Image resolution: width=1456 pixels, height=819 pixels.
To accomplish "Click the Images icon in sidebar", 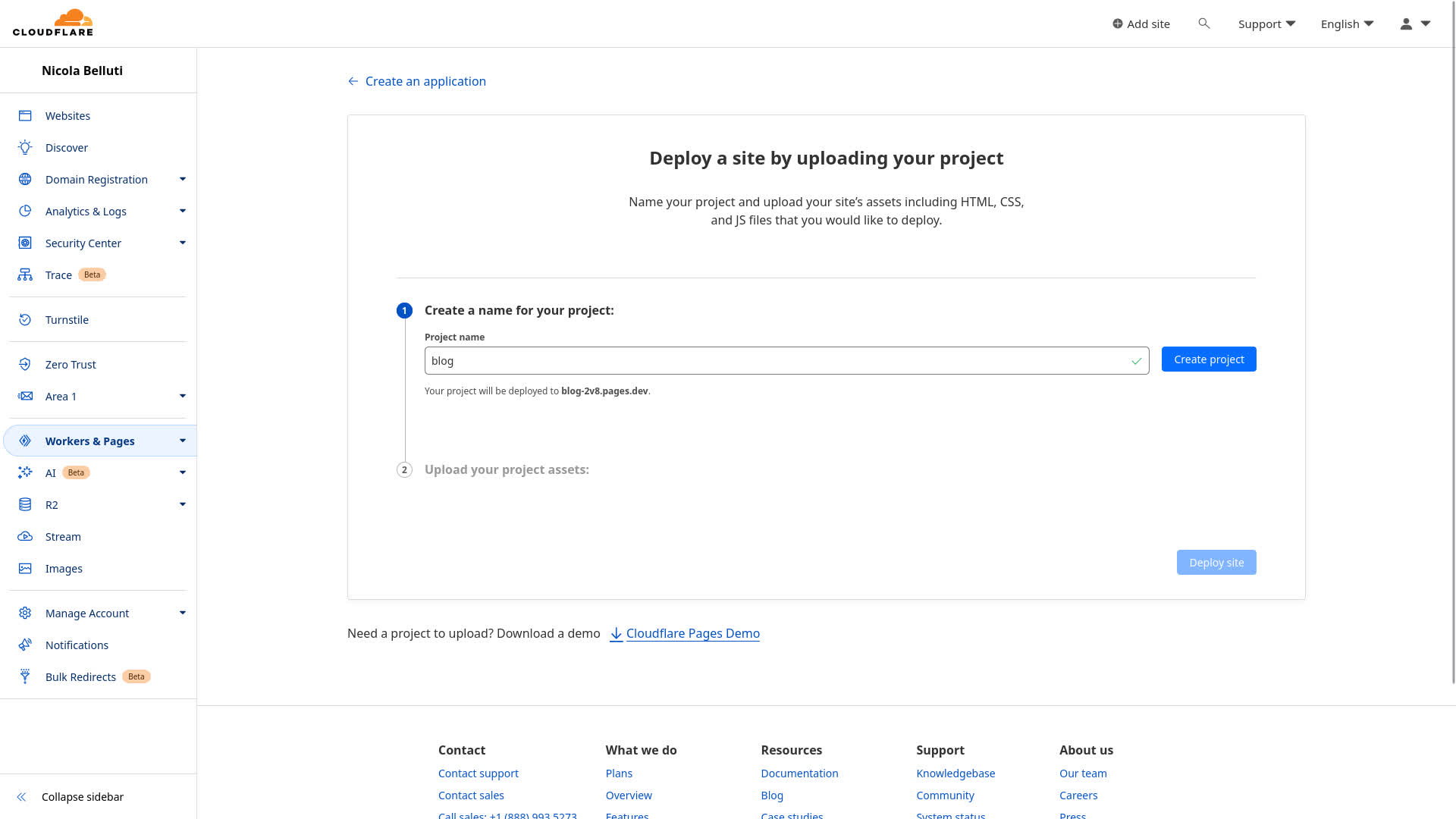I will tap(25, 568).
